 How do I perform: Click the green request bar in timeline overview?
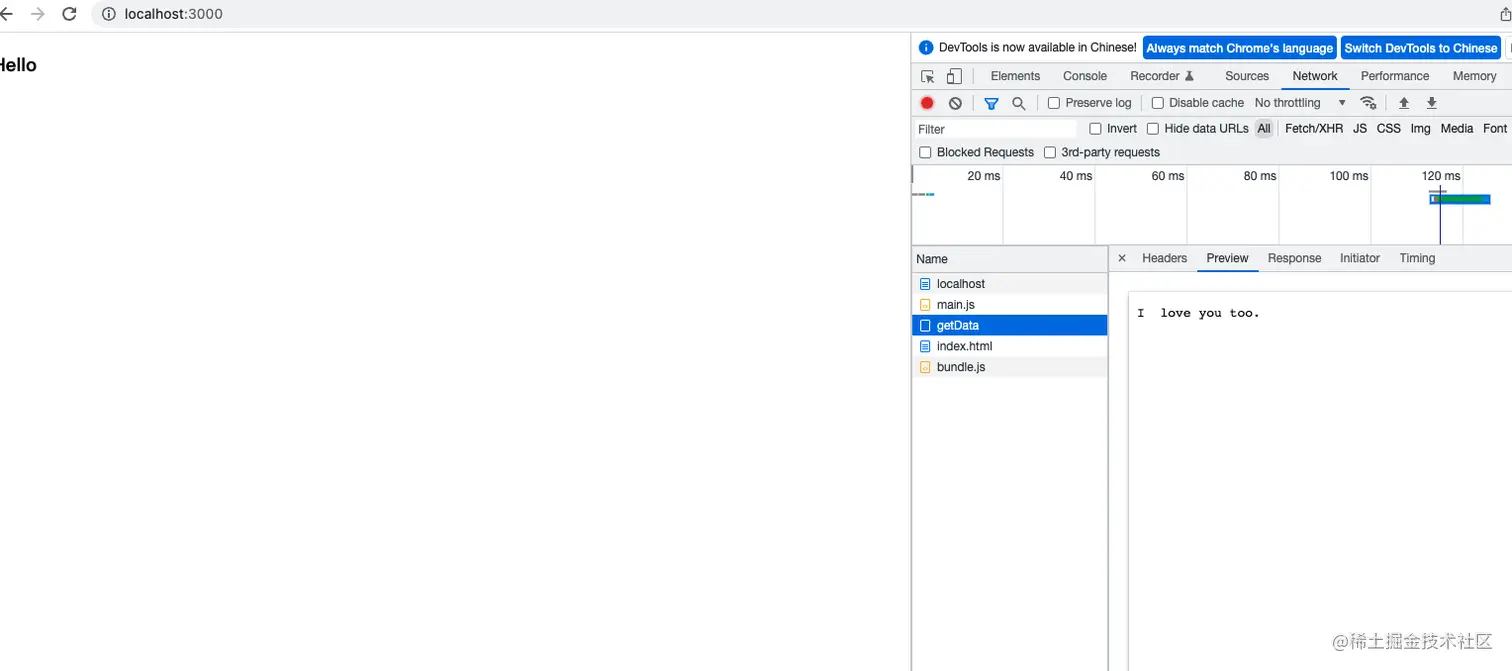pyautogui.click(x=1461, y=199)
